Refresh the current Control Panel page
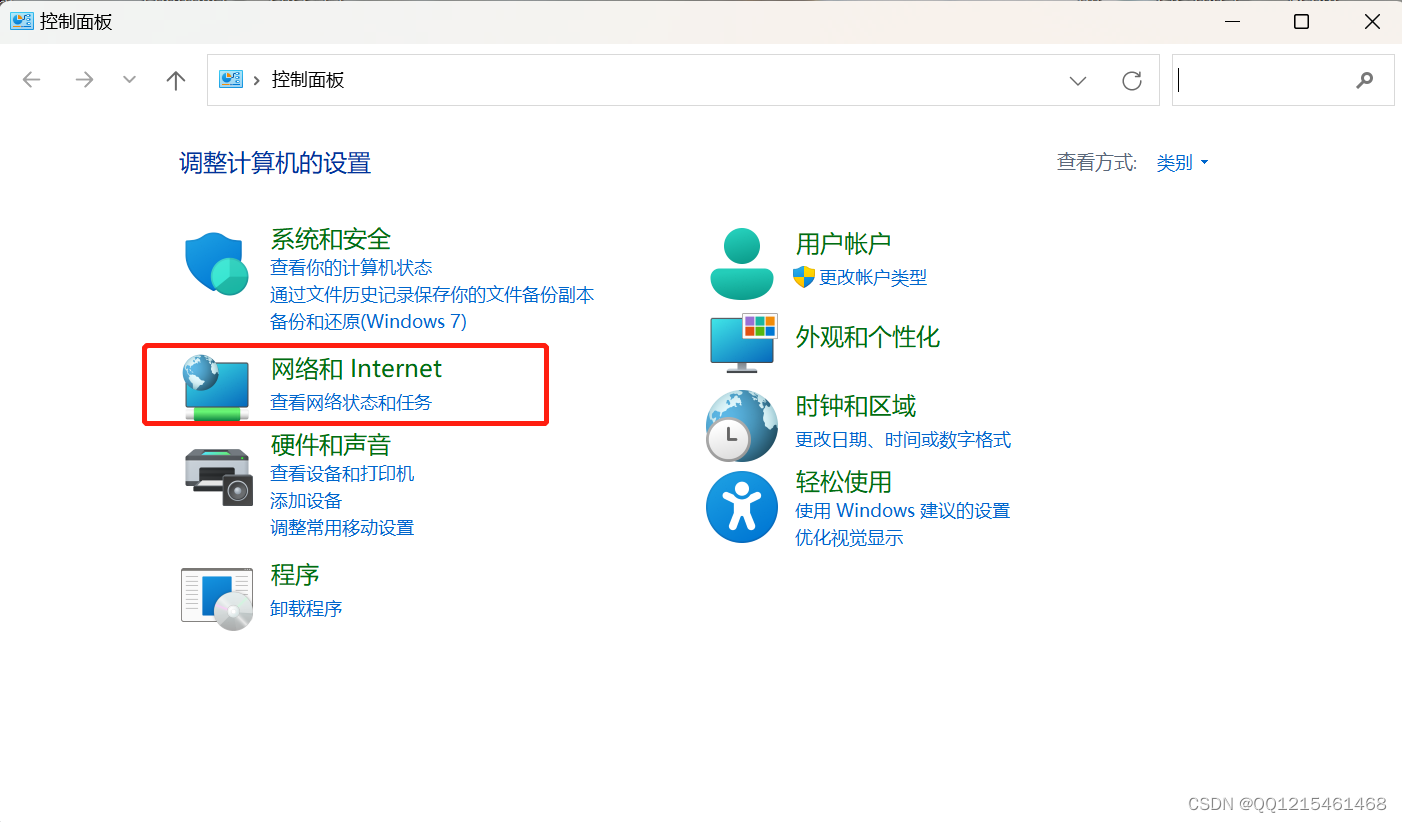The image size is (1402, 822). [x=1131, y=80]
